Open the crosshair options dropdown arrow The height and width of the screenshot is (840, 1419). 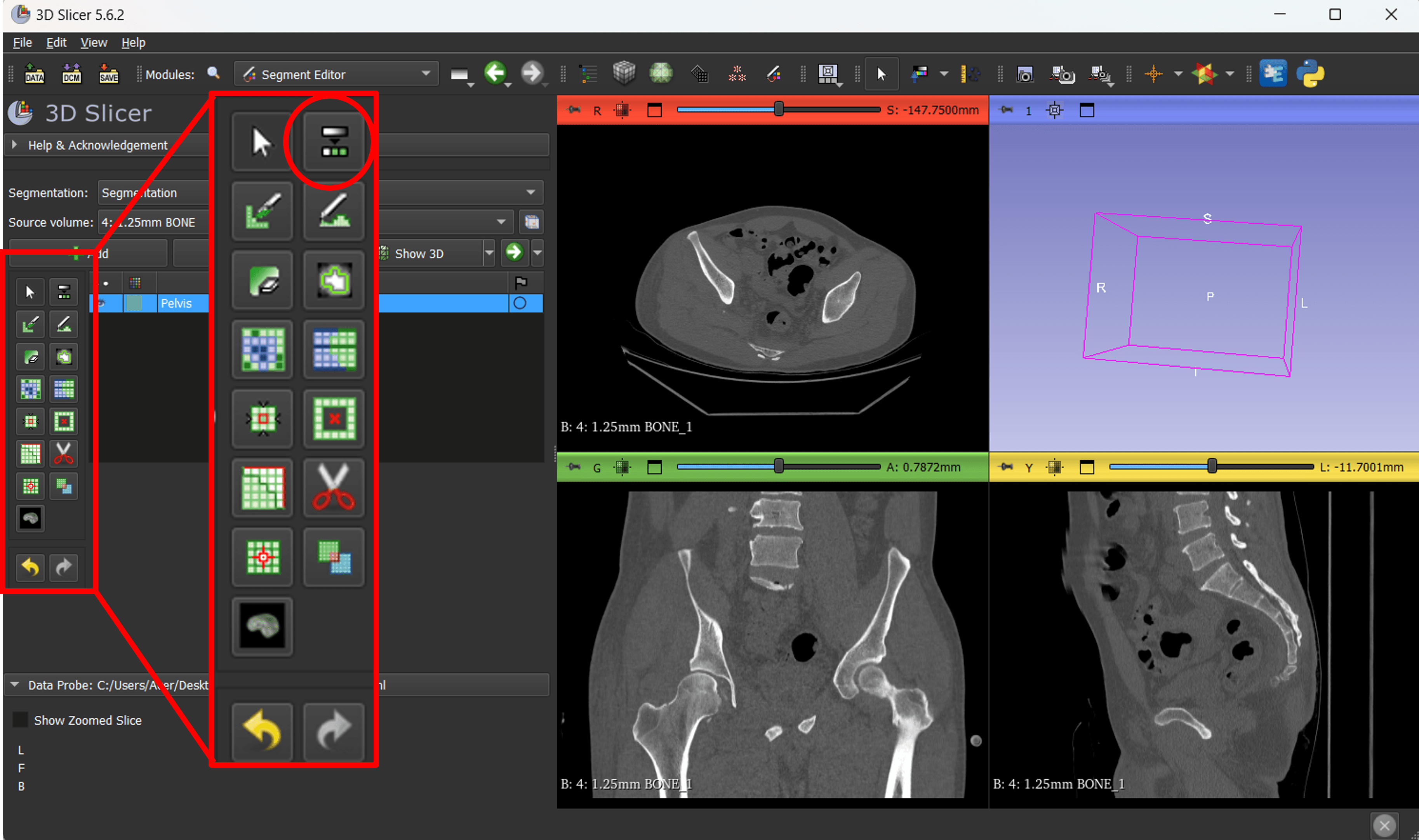point(1178,73)
